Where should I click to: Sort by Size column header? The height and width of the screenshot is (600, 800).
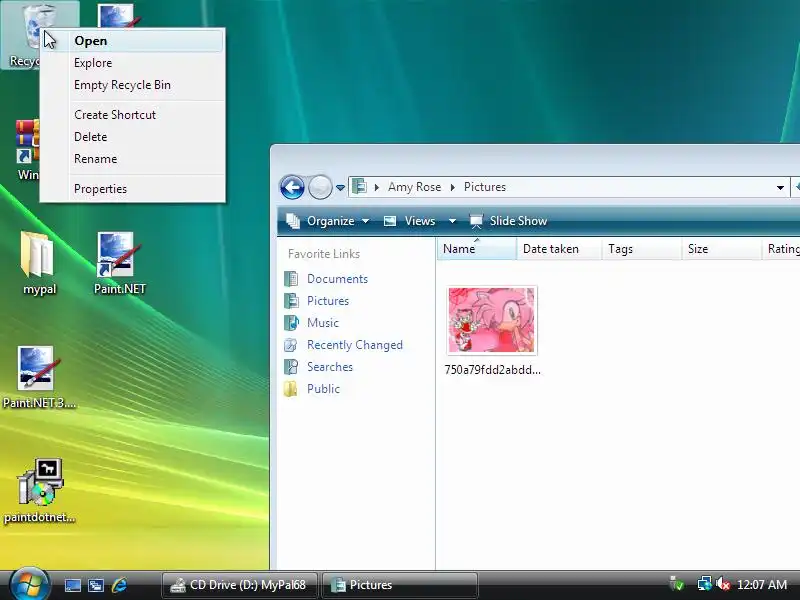tap(721, 249)
